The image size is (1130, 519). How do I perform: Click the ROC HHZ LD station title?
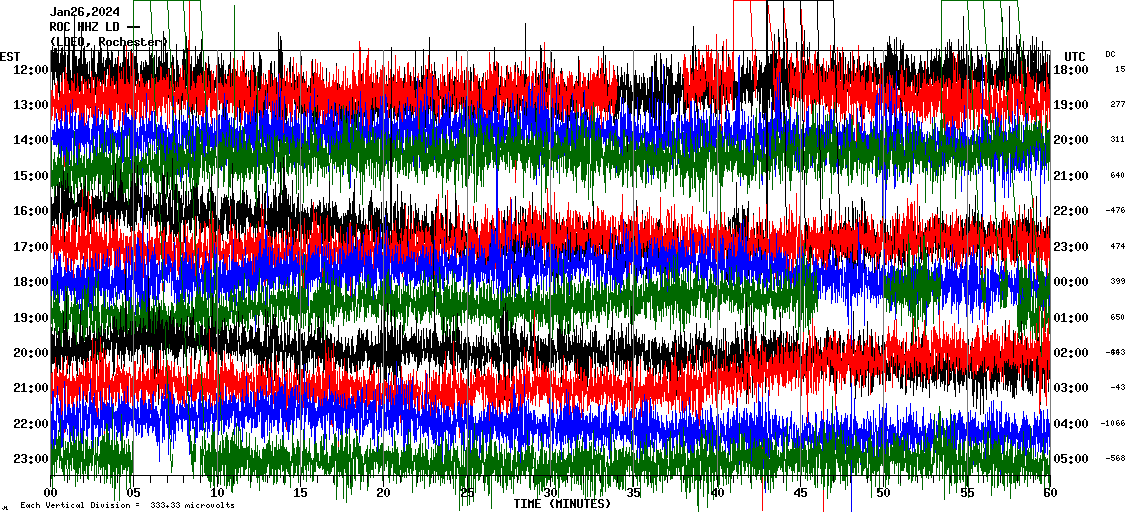[x=90, y=26]
